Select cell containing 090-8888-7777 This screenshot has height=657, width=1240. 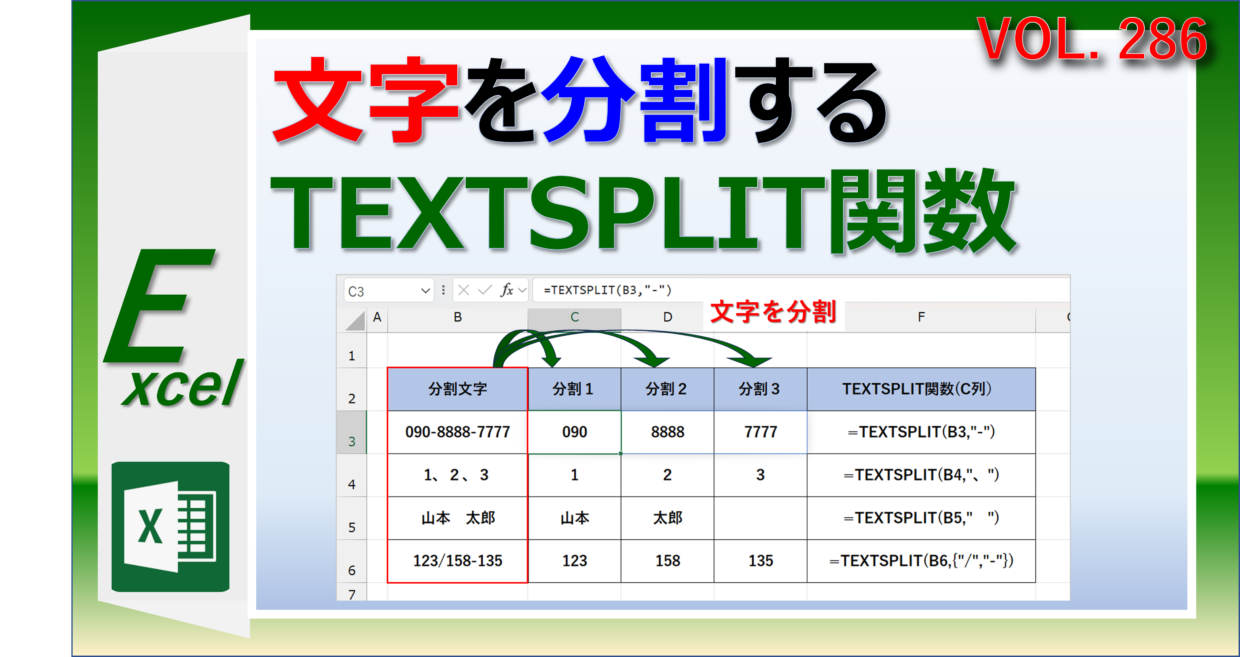coord(458,432)
